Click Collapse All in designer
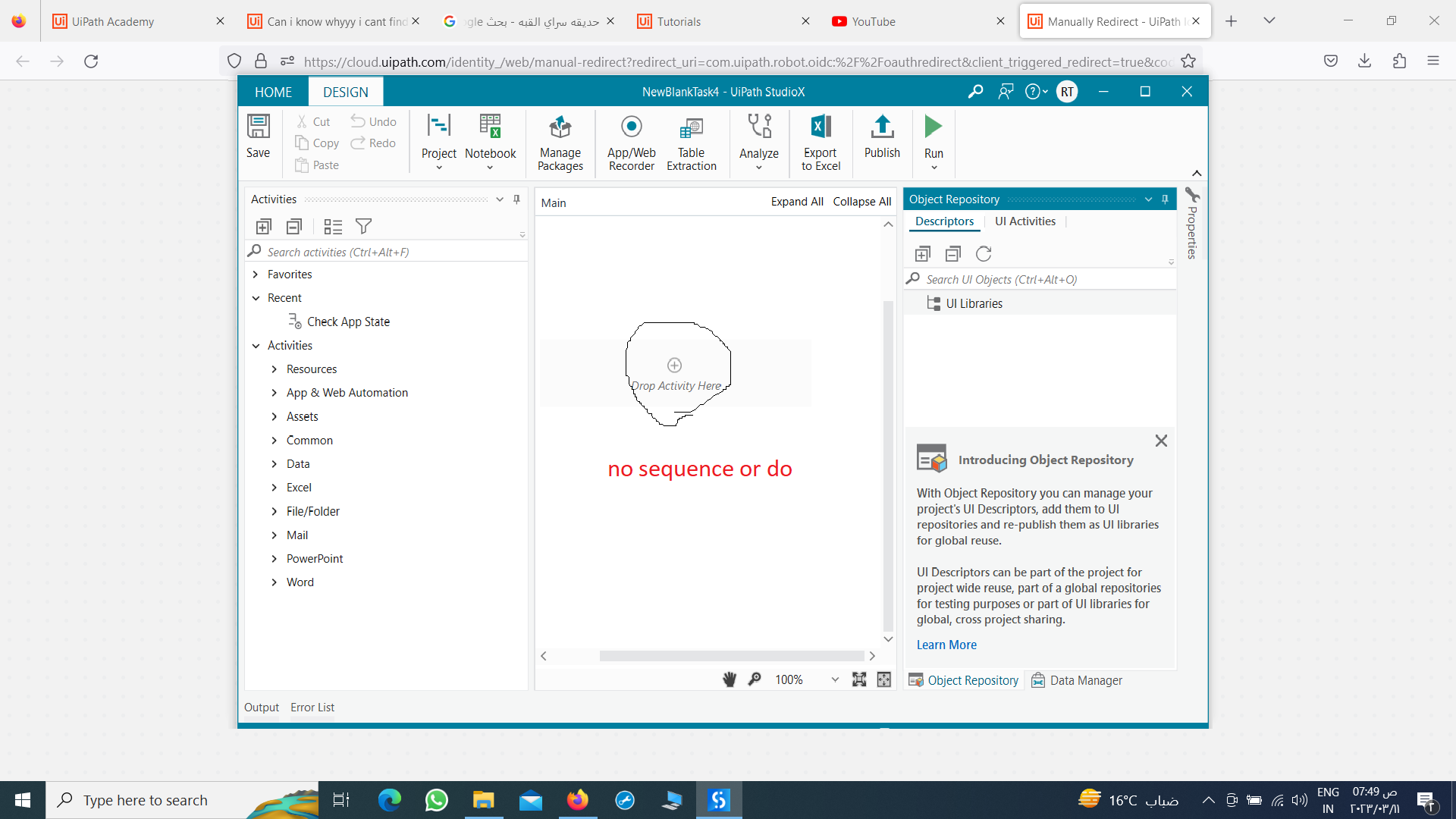 (x=861, y=202)
